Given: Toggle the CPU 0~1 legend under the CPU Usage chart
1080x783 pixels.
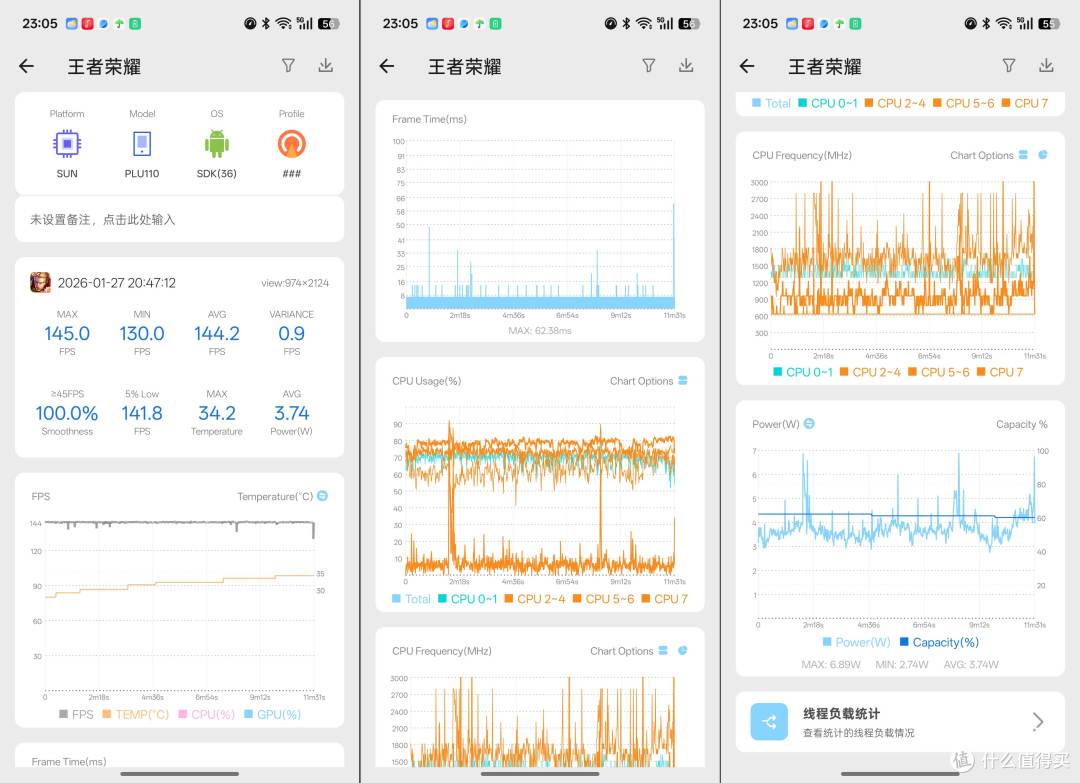Looking at the screenshot, I should (x=467, y=599).
